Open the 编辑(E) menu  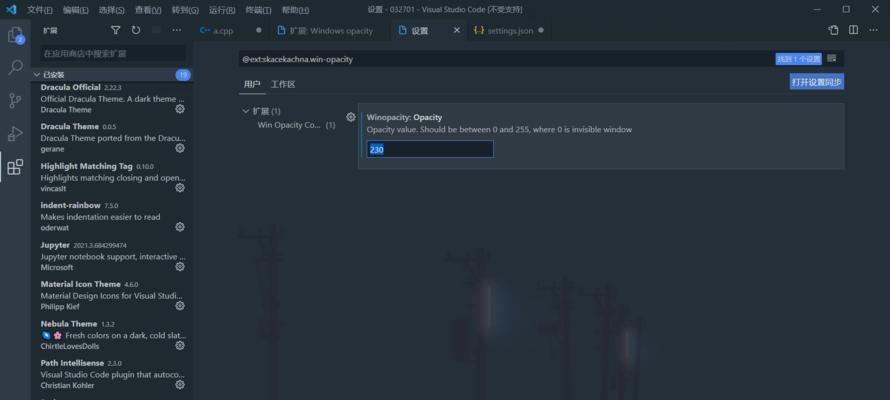pyautogui.click(x=75, y=10)
